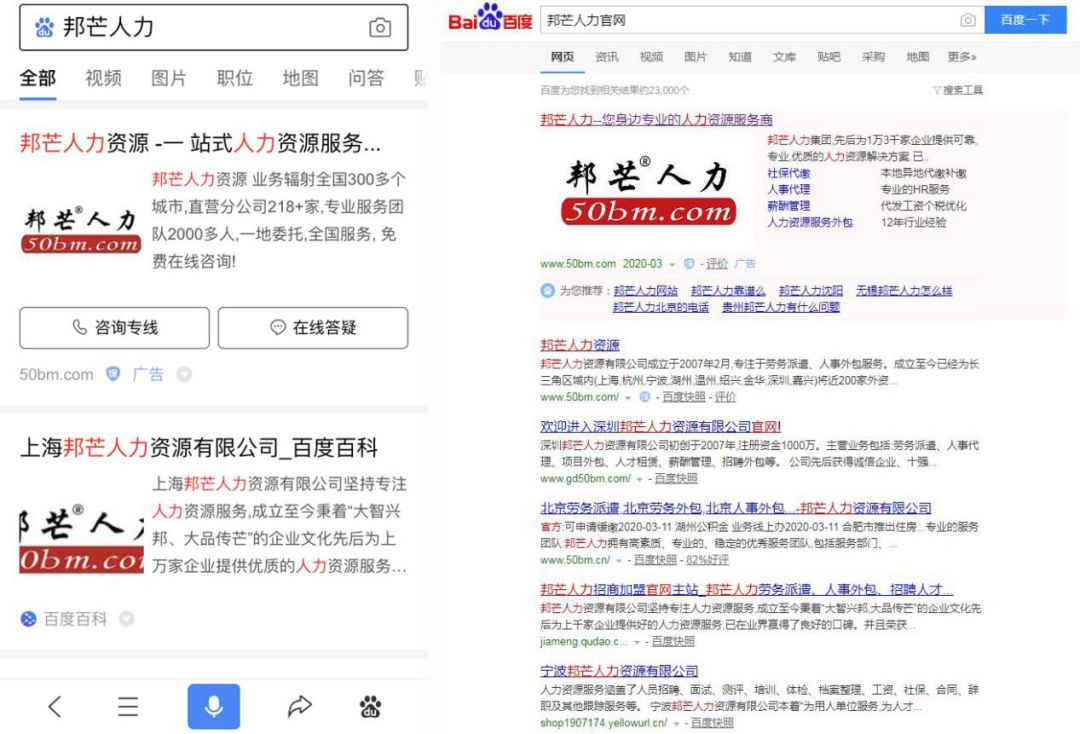Click the 搜索工具 filter icon link
Viewport: 1080px width, 734px height.
[x=957, y=90]
